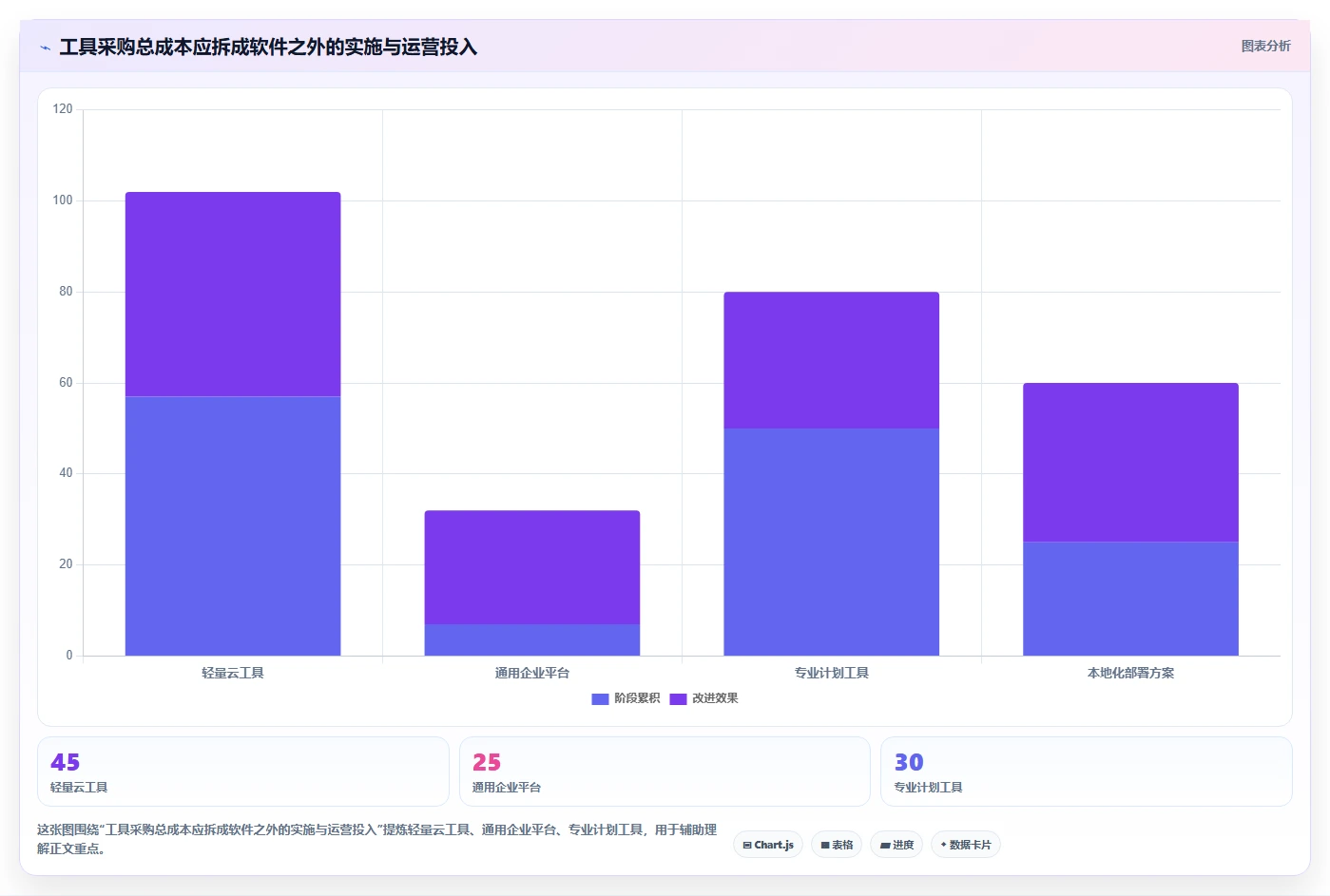The width and height of the screenshot is (1330, 896).
Task: Click the purple 改进效果 bar segment for 轻量云工具
Action: coord(233,295)
